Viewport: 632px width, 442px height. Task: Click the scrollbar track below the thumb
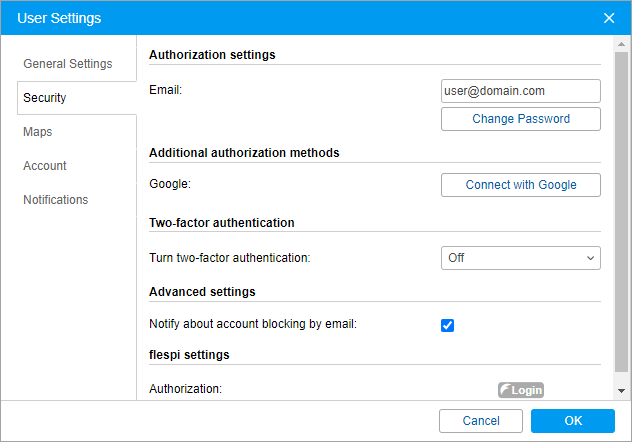coord(621,375)
